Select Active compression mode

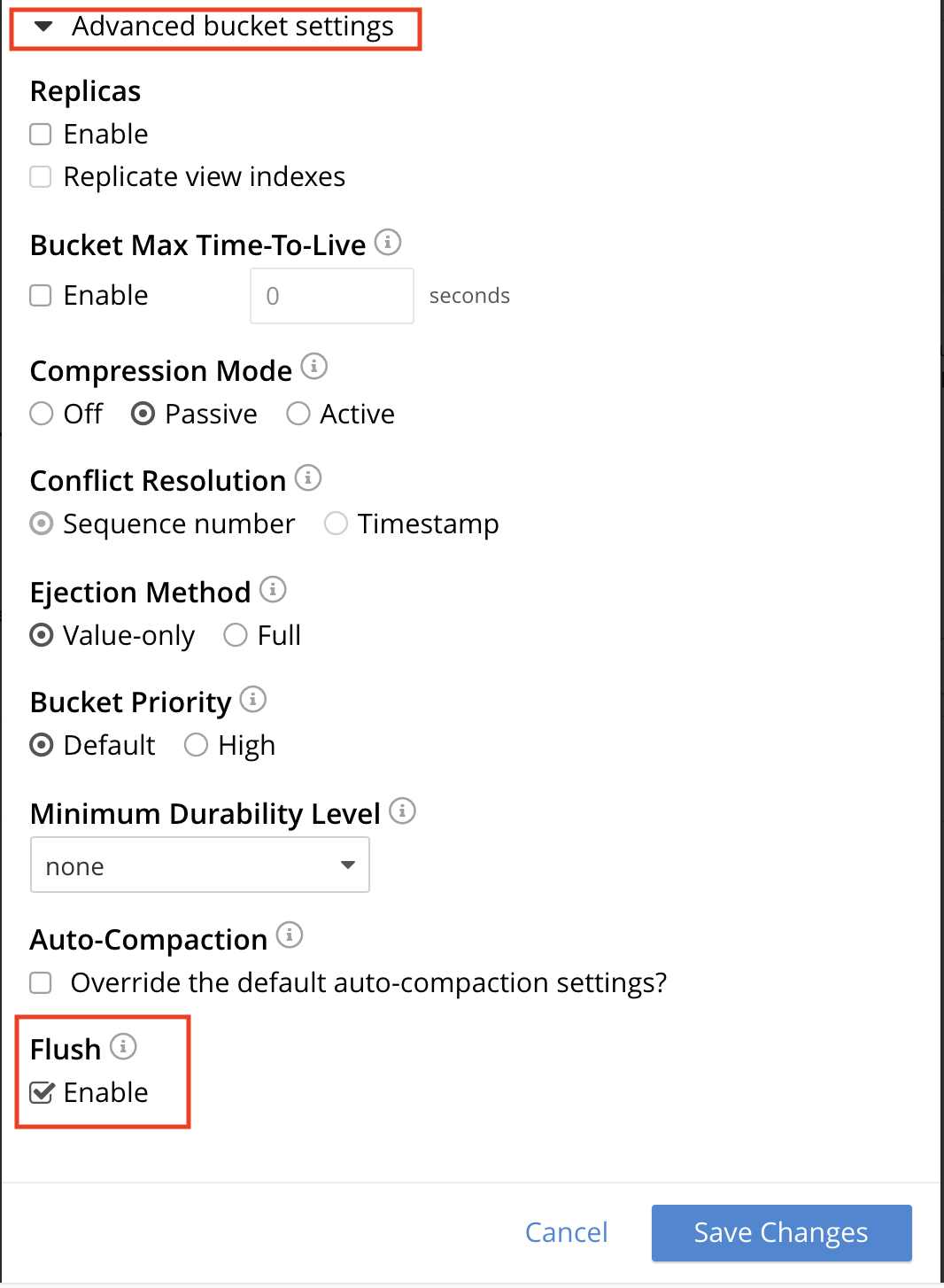point(298,413)
